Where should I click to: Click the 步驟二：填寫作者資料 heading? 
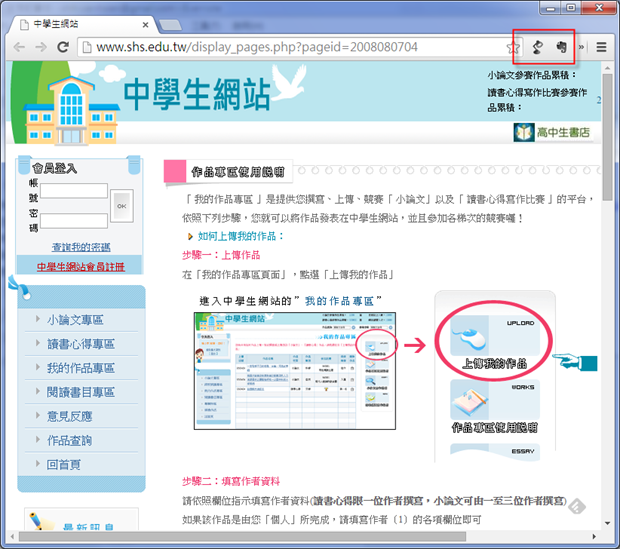click(x=231, y=481)
